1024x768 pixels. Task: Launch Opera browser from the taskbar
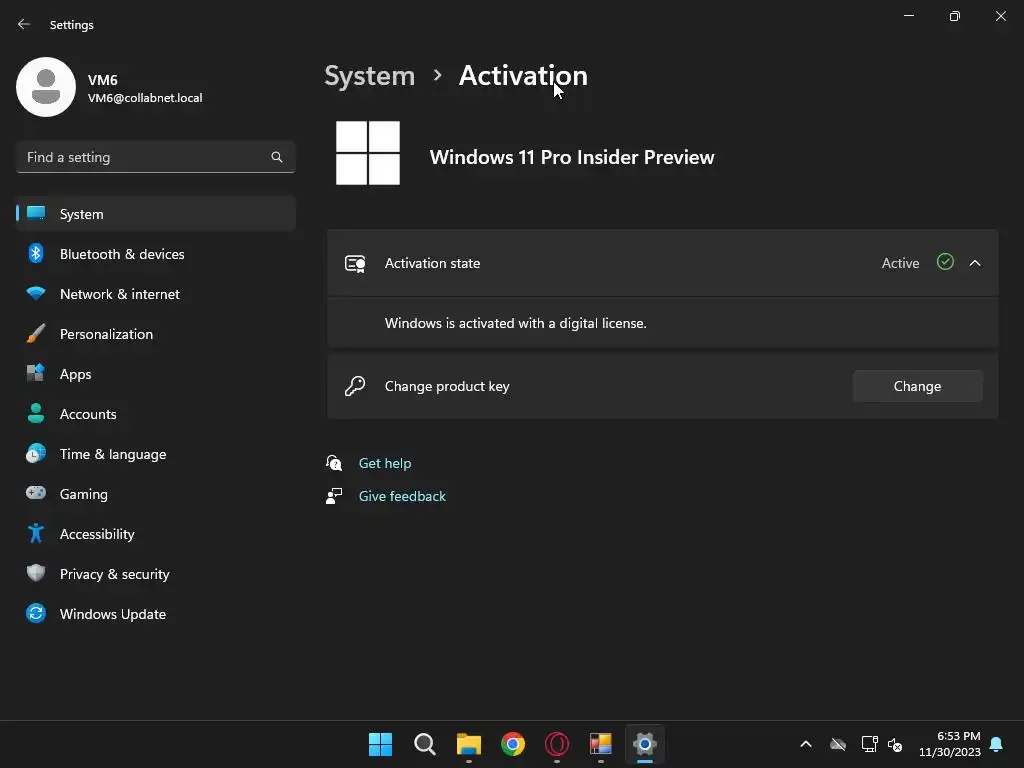pos(557,744)
